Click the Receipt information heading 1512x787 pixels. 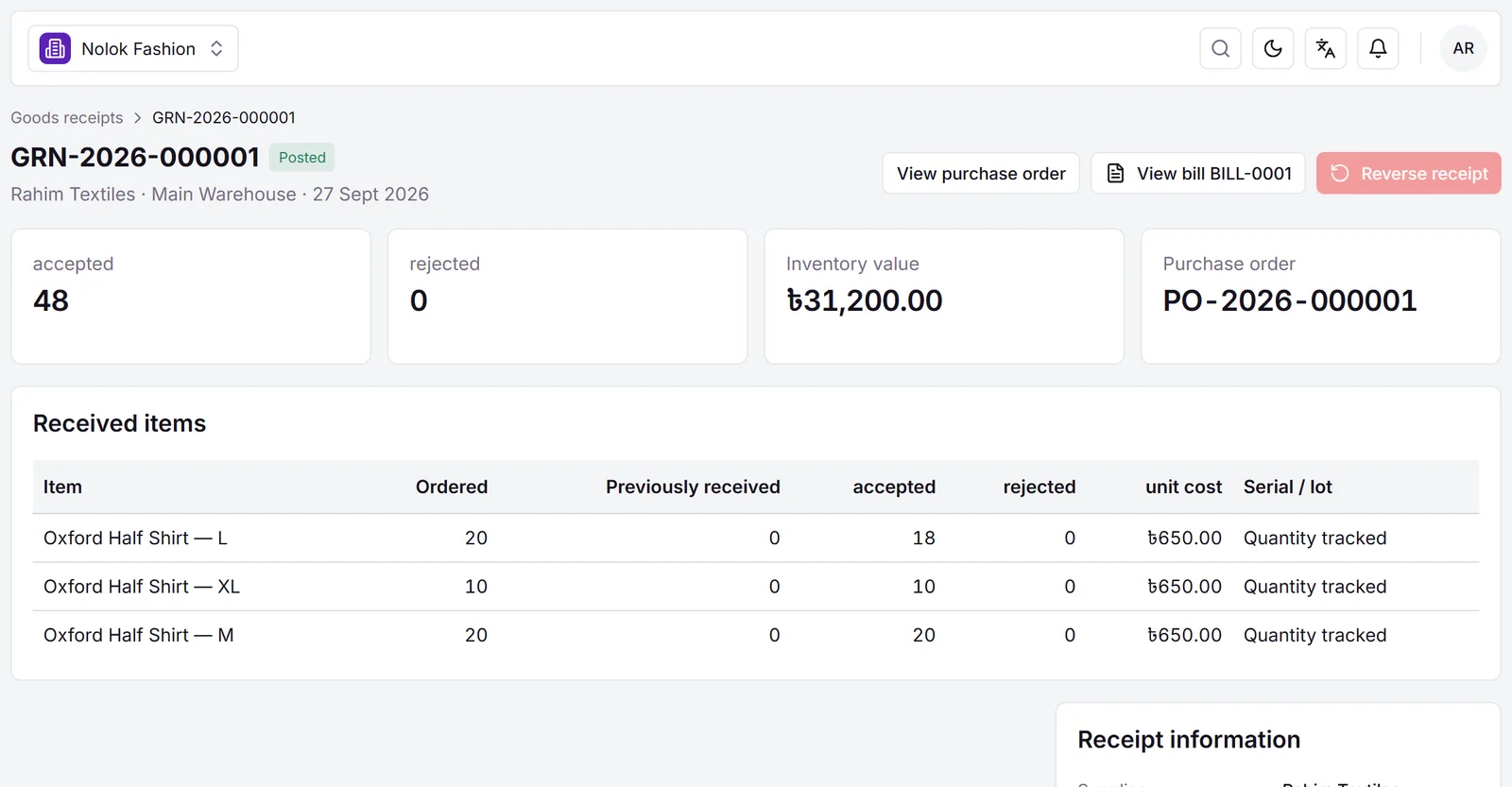pos(1189,740)
